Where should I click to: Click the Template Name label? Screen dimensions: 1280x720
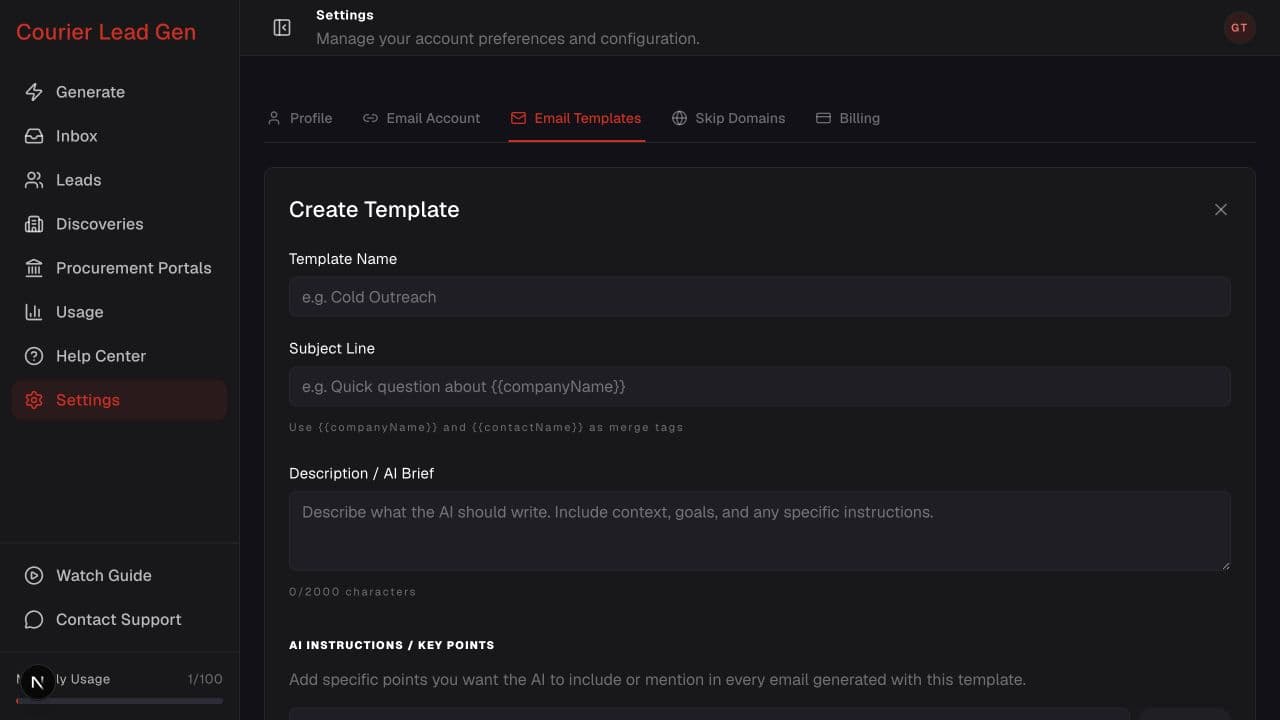[343, 259]
